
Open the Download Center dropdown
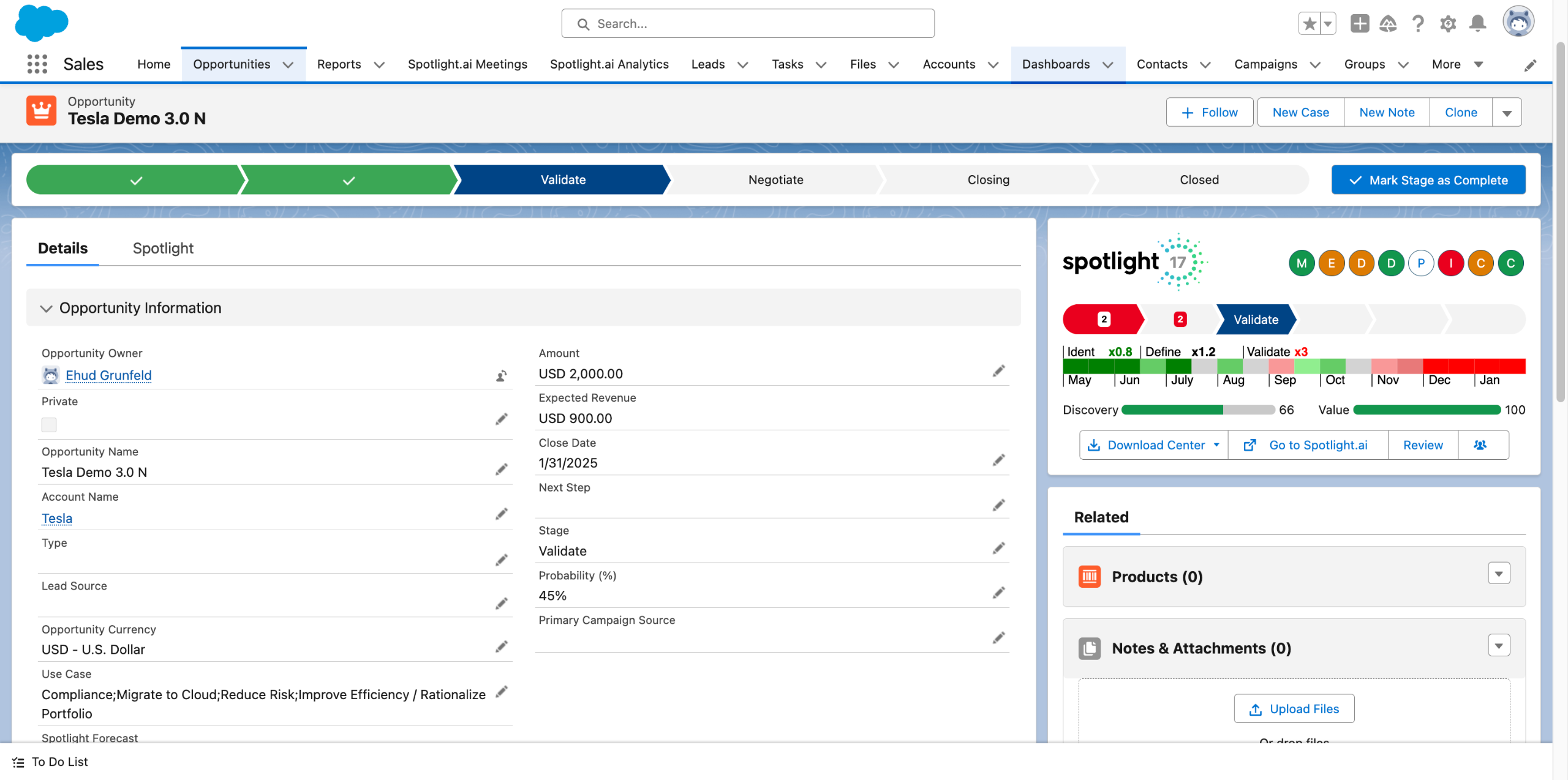pyautogui.click(x=1154, y=445)
